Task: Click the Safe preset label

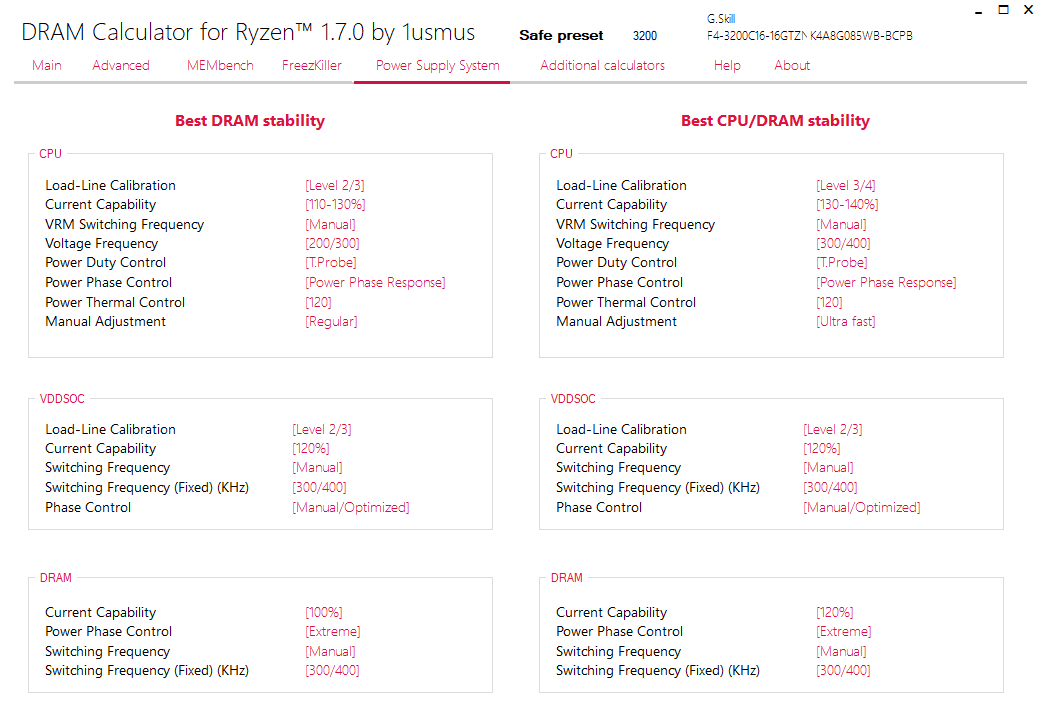Action: click(x=561, y=36)
